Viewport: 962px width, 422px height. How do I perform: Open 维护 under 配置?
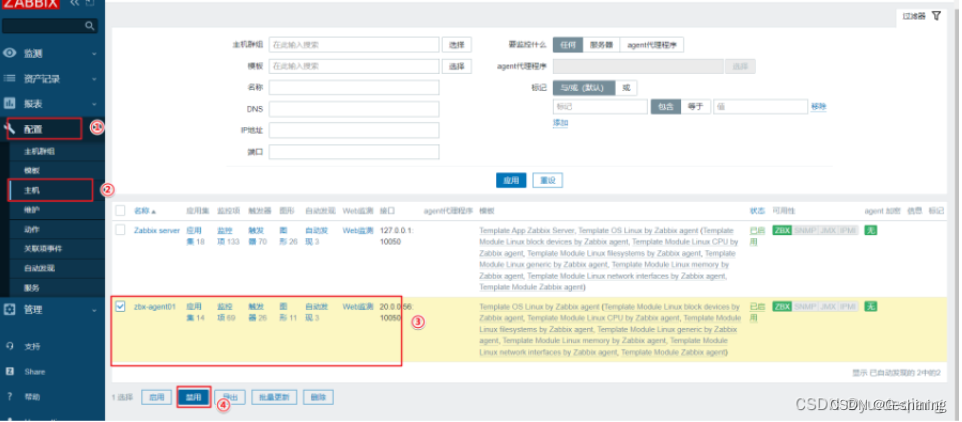coord(32,210)
